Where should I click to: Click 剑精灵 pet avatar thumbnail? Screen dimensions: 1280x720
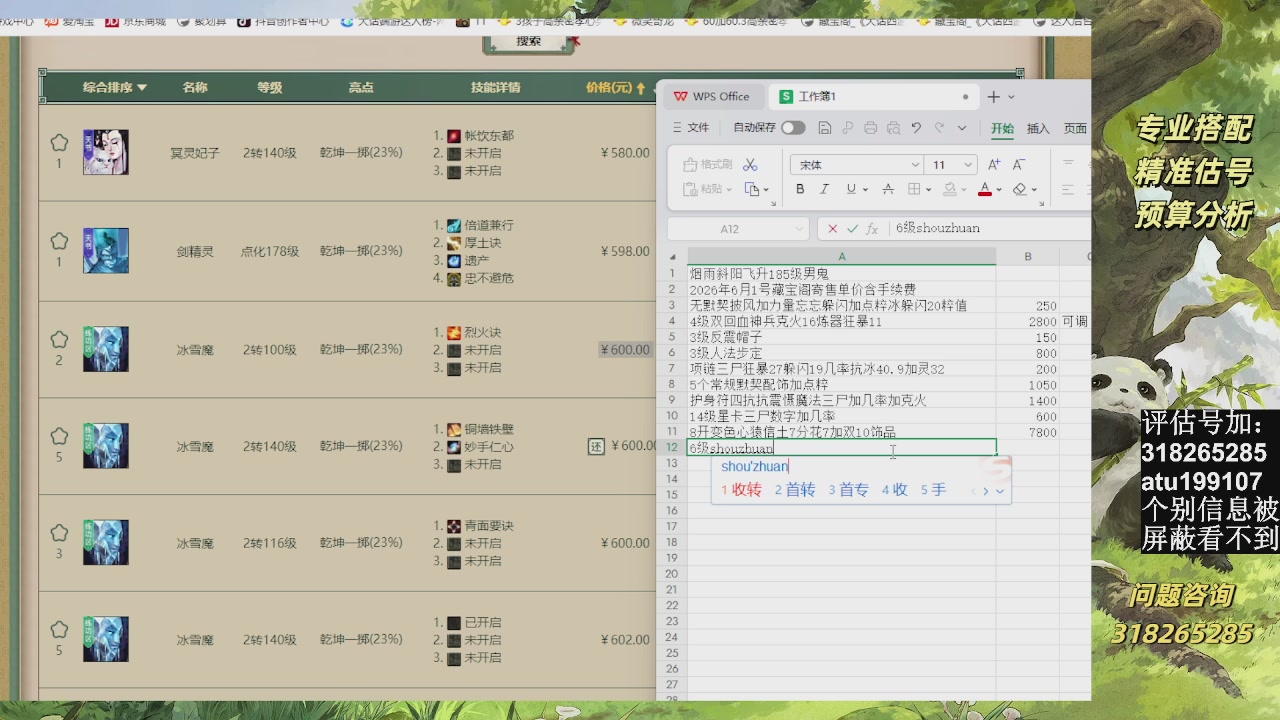[x=105, y=250]
